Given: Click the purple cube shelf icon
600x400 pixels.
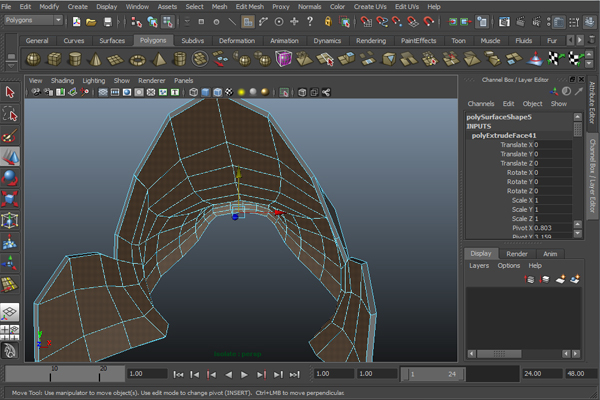Looking at the screenshot, I should tap(284, 59).
